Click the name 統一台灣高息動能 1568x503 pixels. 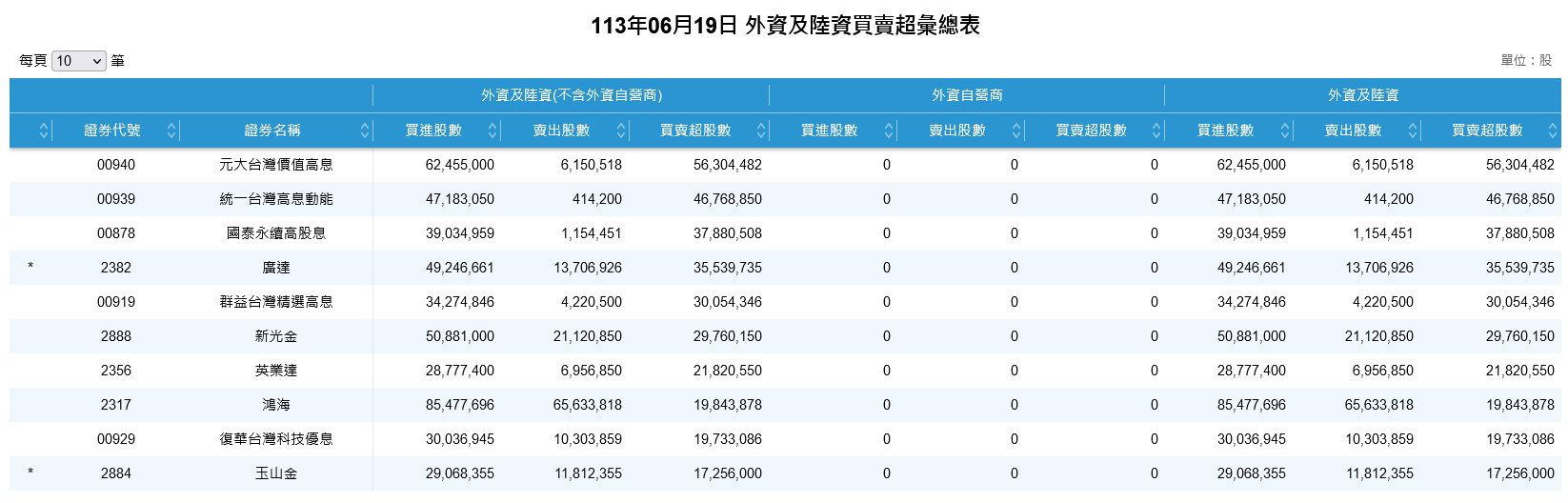point(276,199)
